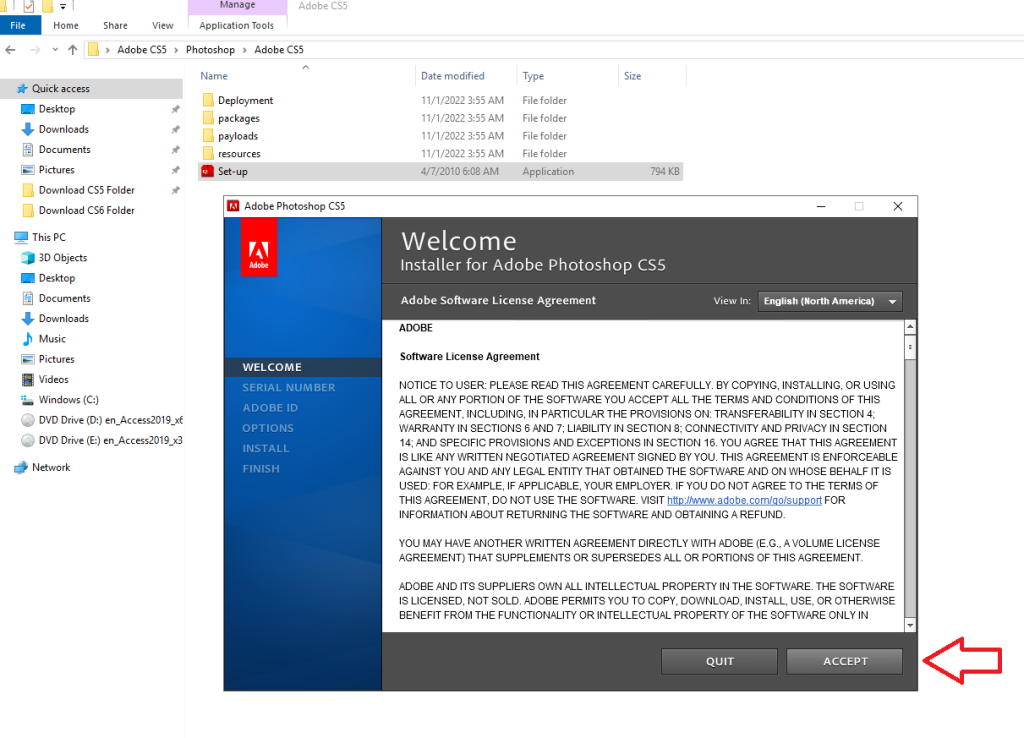Open Download CS5 Folder in sidebar
The width and height of the screenshot is (1024, 738).
click(x=86, y=190)
